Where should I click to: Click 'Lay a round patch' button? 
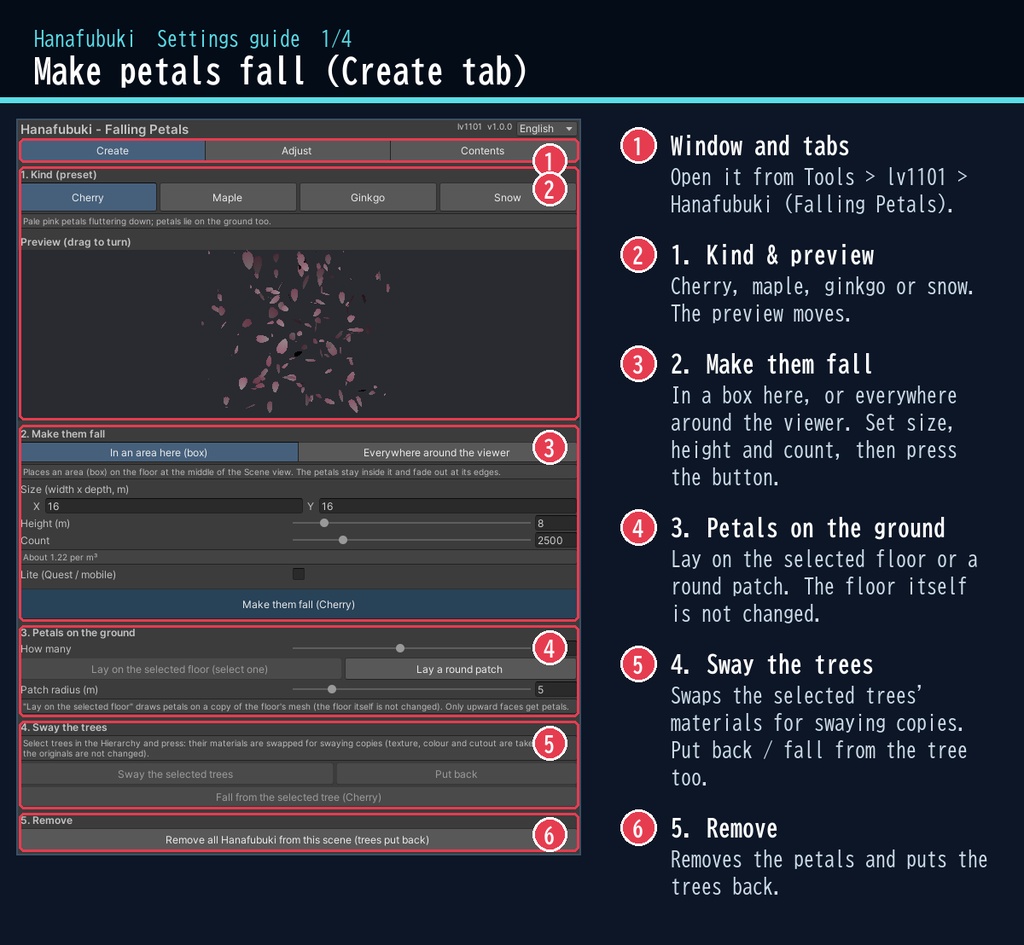pyautogui.click(x=460, y=669)
